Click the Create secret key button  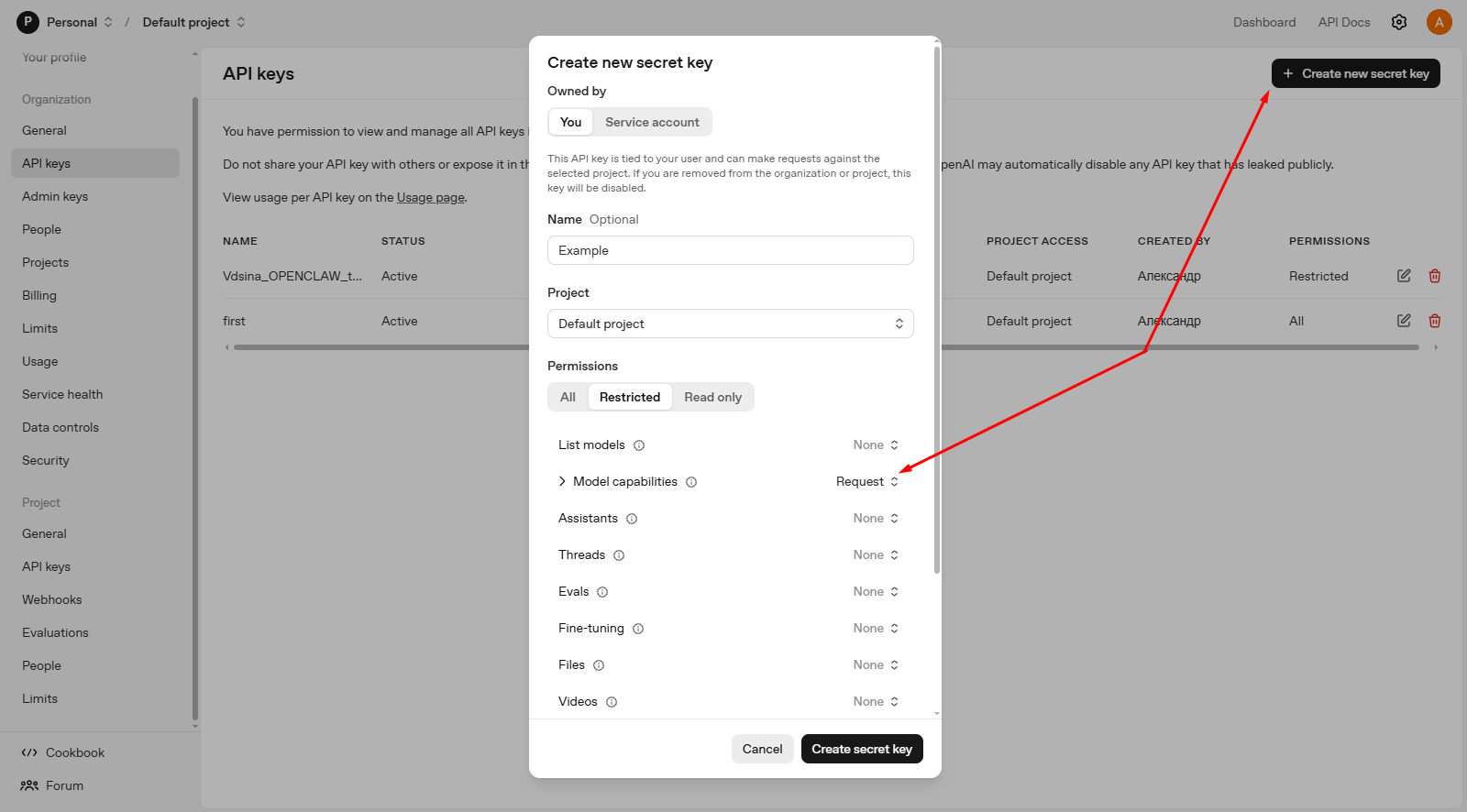[861, 749]
